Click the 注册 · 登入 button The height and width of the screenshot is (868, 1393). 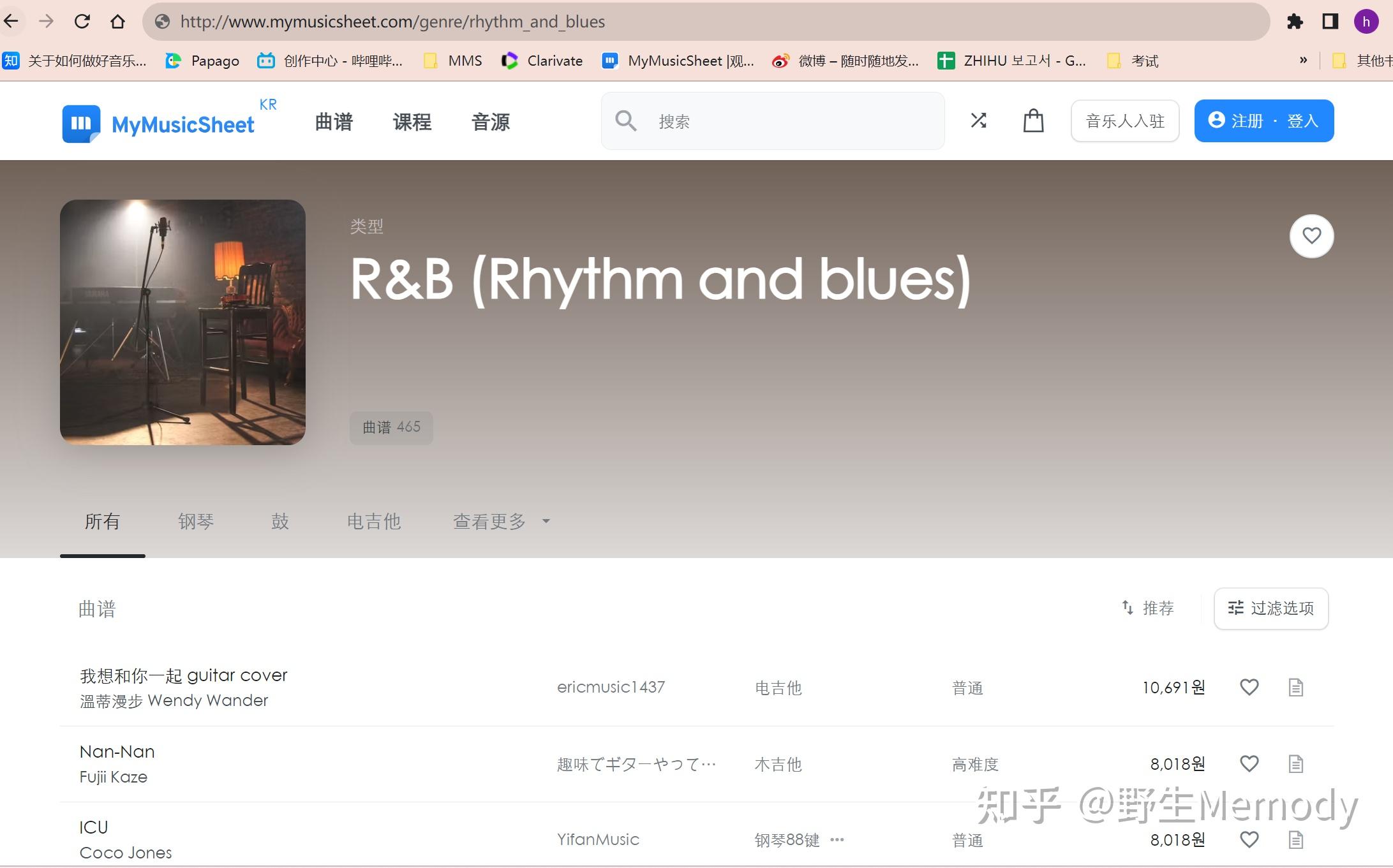point(1263,121)
